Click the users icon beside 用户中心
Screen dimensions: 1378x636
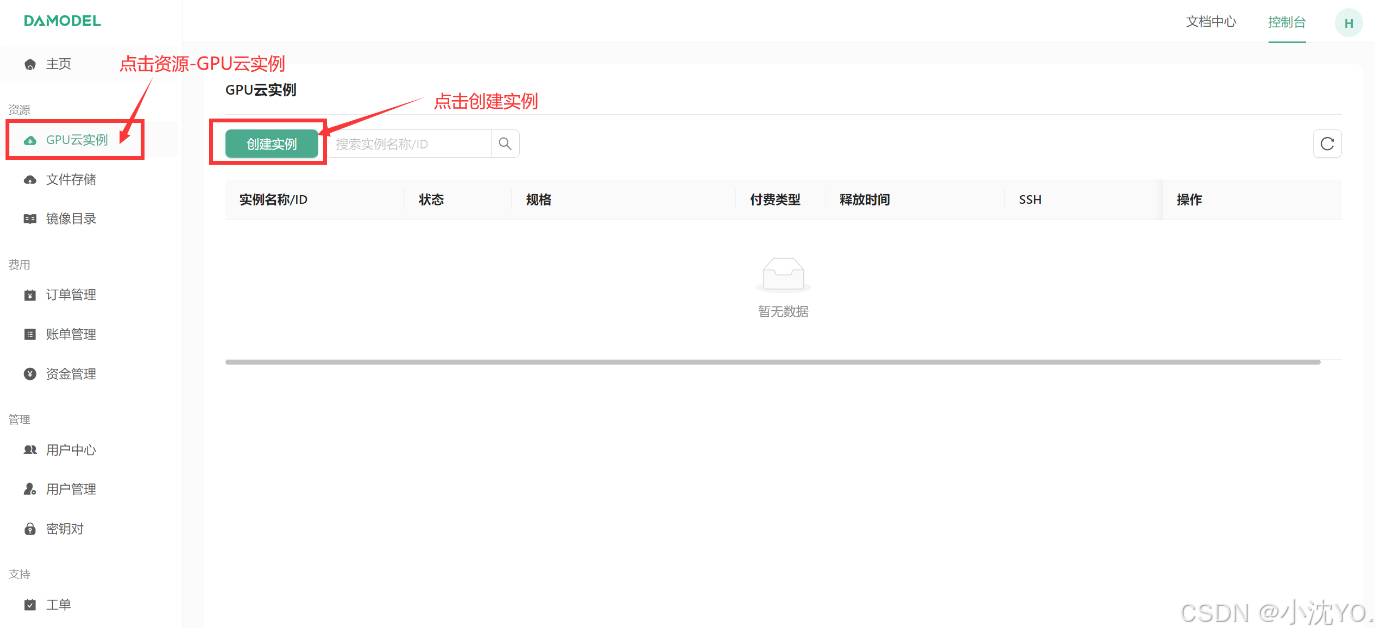click(x=30, y=450)
